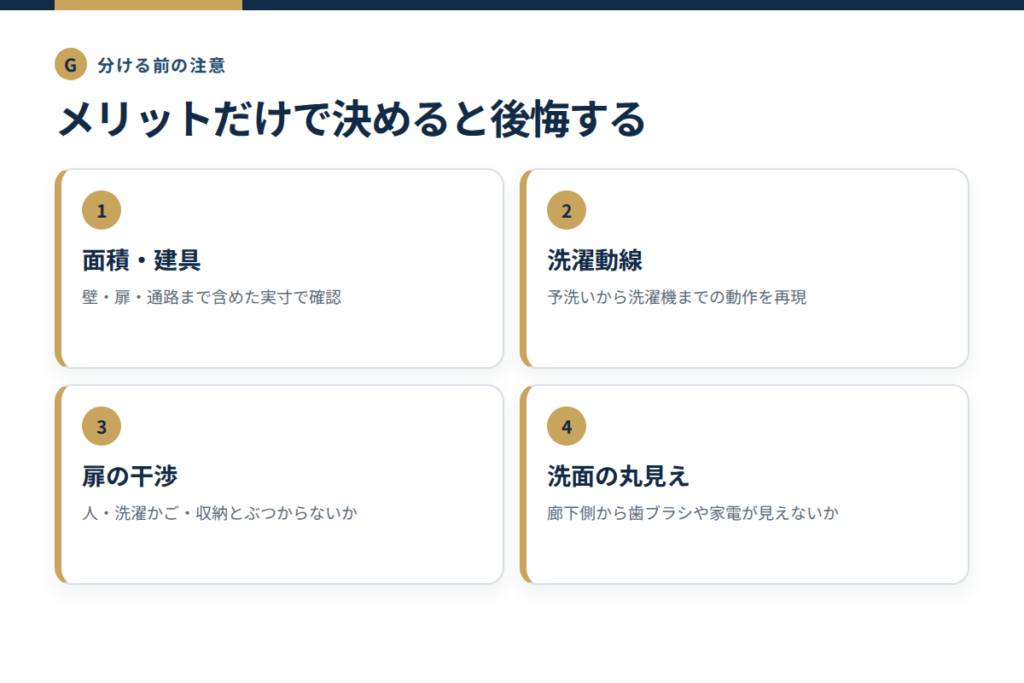Image resolution: width=1024 pixels, height=683 pixels.
Task: Click description 人・洗濯かご・収納とぶつからないか
Action: click(x=220, y=513)
